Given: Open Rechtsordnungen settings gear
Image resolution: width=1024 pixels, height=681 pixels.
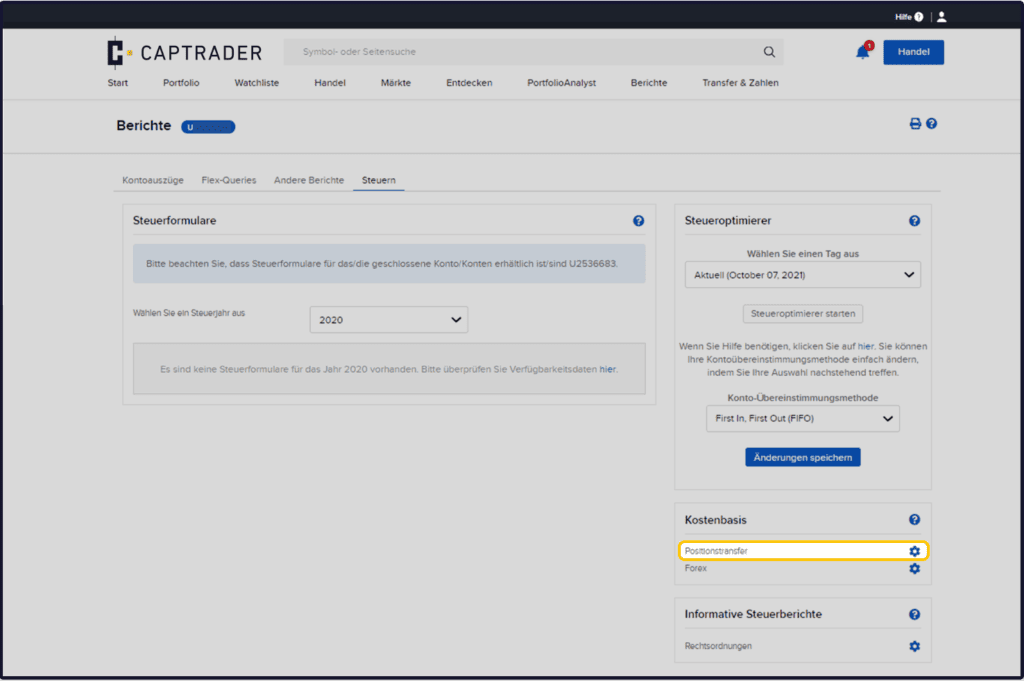Looking at the screenshot, I should pos(914,646).
